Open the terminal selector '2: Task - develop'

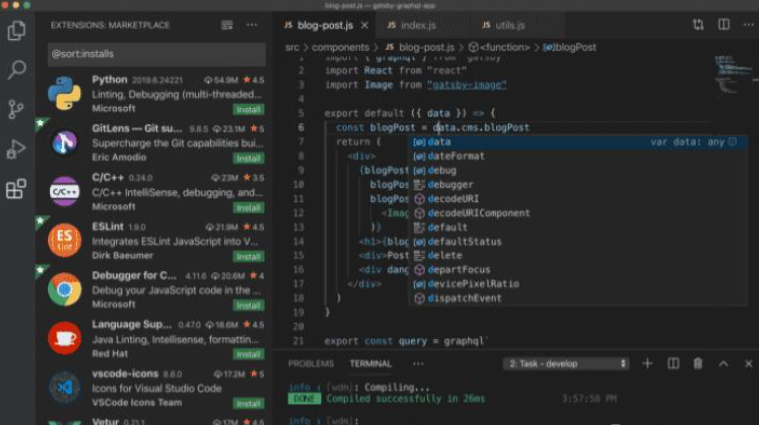[566, 364]
